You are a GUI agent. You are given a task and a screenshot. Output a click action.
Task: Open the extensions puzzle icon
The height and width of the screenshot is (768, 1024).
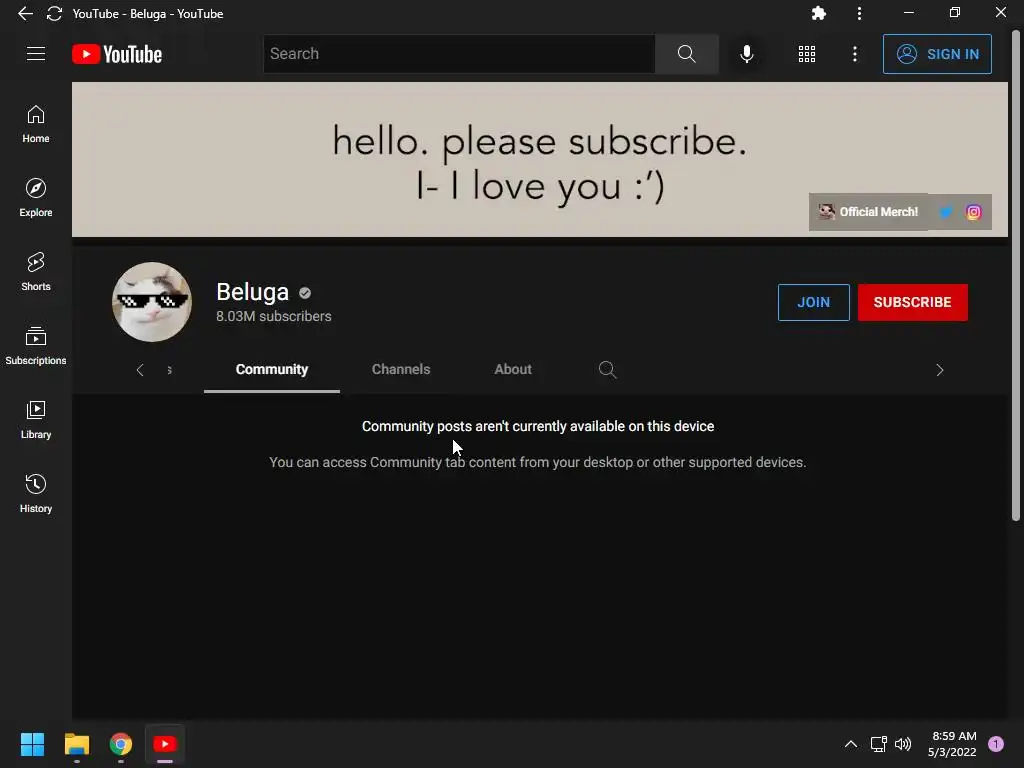(x=818, y=13)
